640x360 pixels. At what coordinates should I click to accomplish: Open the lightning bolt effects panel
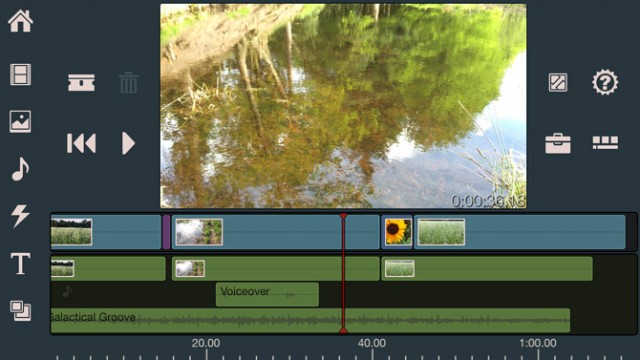point(20,216)
